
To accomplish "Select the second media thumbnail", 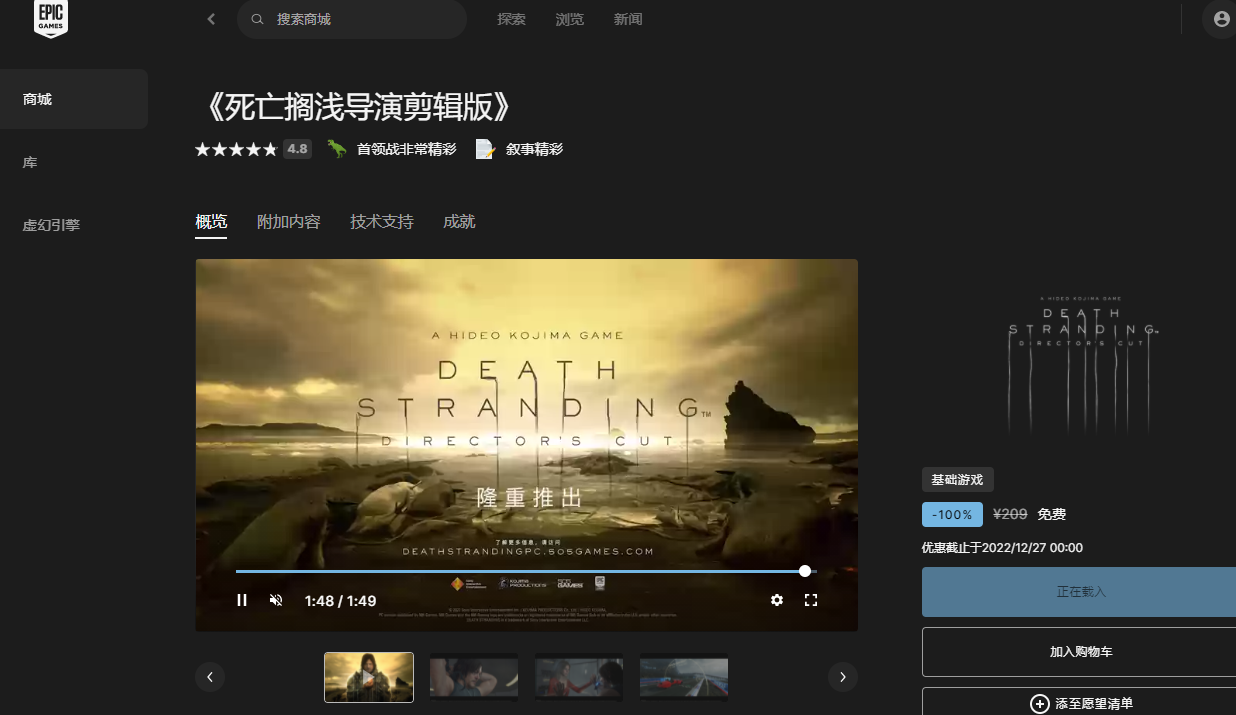I will pos(474,677).
